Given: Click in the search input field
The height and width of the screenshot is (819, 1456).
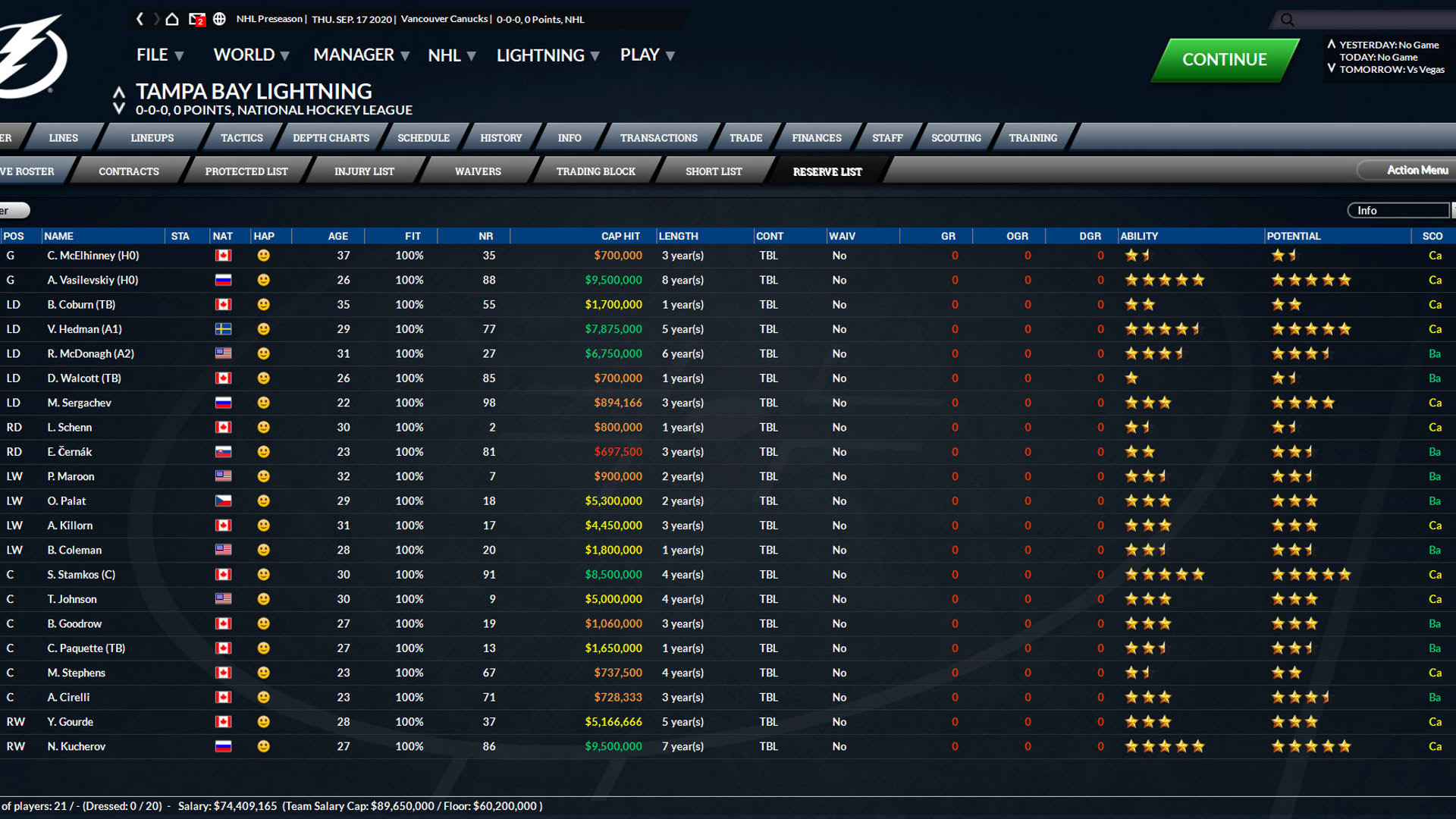Looking at the screenshot, I should point(1373,20).
